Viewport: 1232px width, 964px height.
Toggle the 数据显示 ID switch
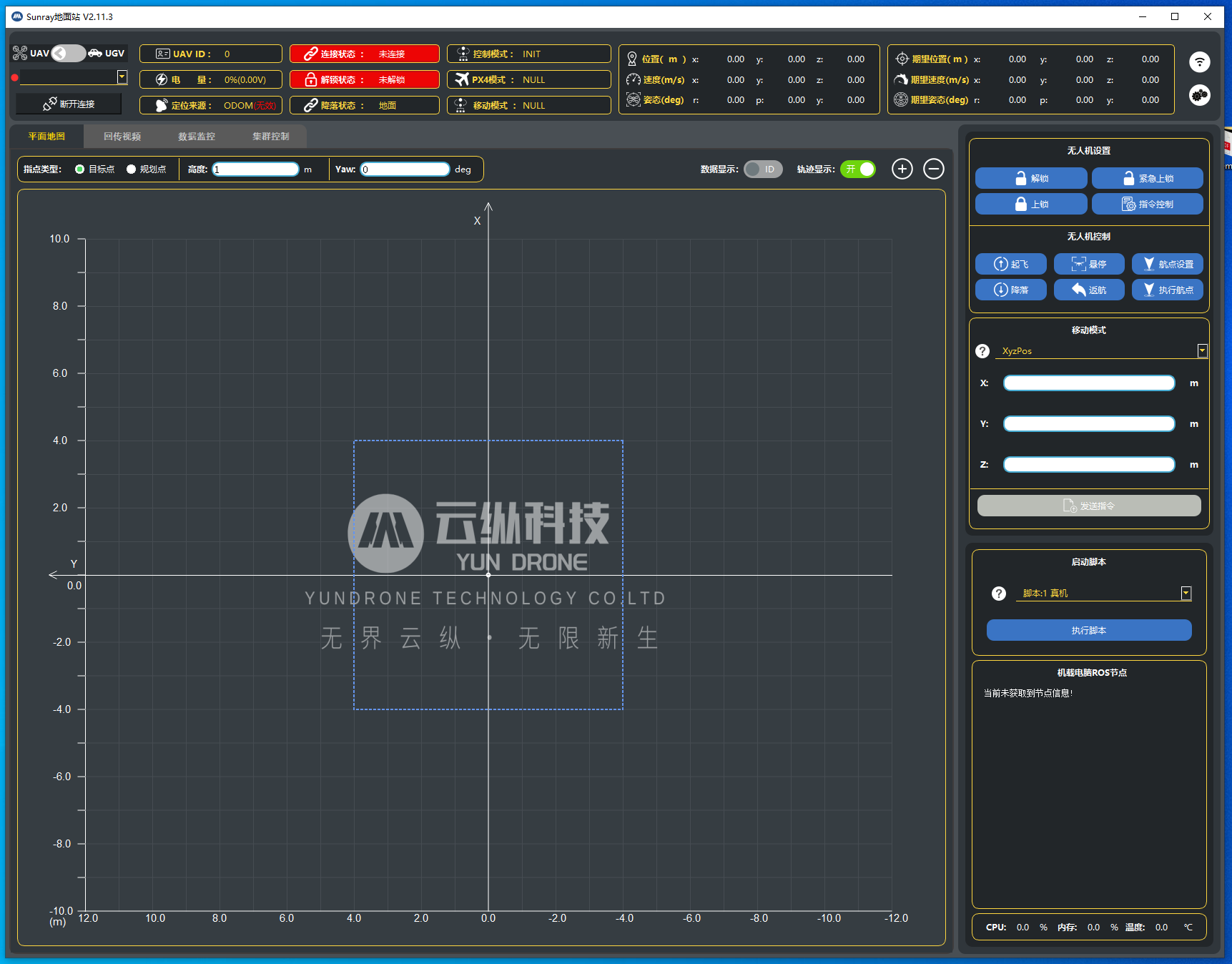pyautogui.click(x=763, y=169)
